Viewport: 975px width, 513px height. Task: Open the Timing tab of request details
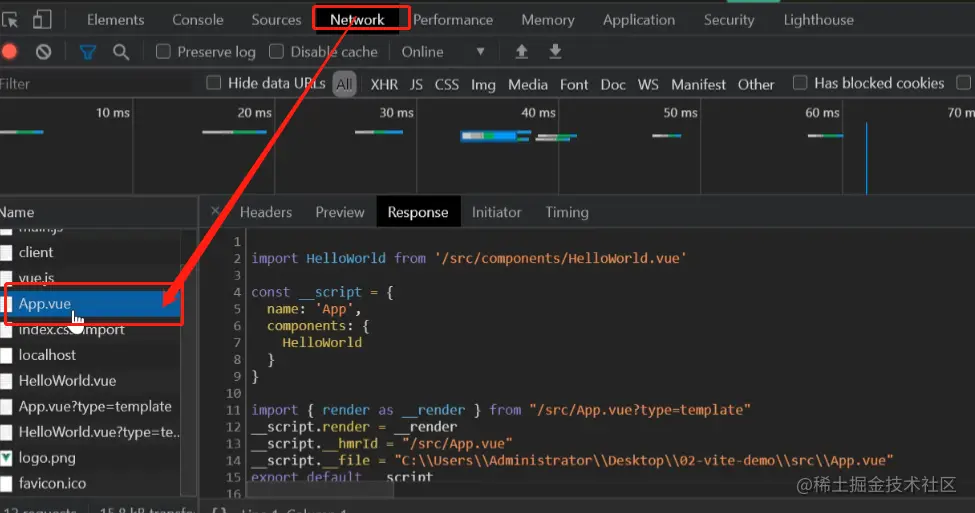click(566, 212)
